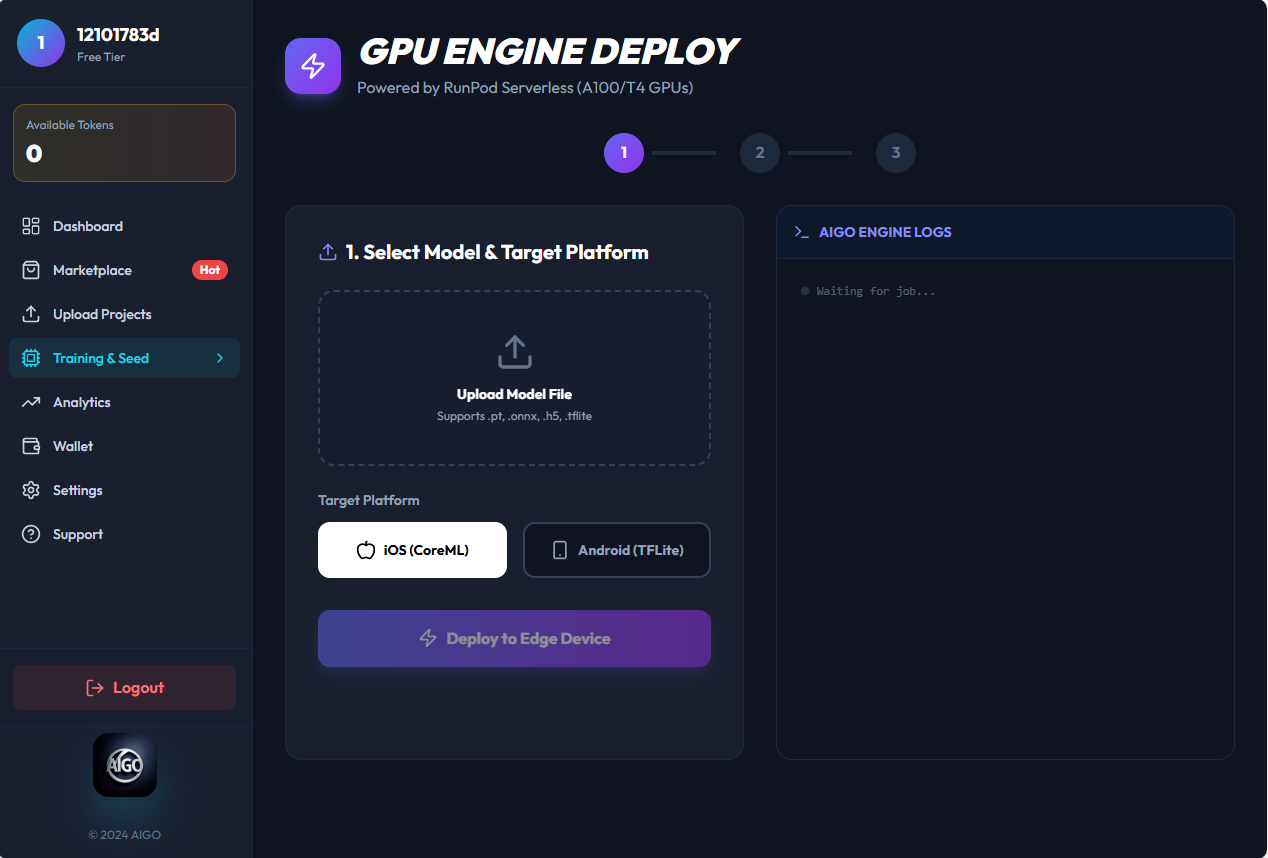Select step 1 in the deployment progress
The height and width of the screenshot is (858, 1268).
tap(623, 153)
